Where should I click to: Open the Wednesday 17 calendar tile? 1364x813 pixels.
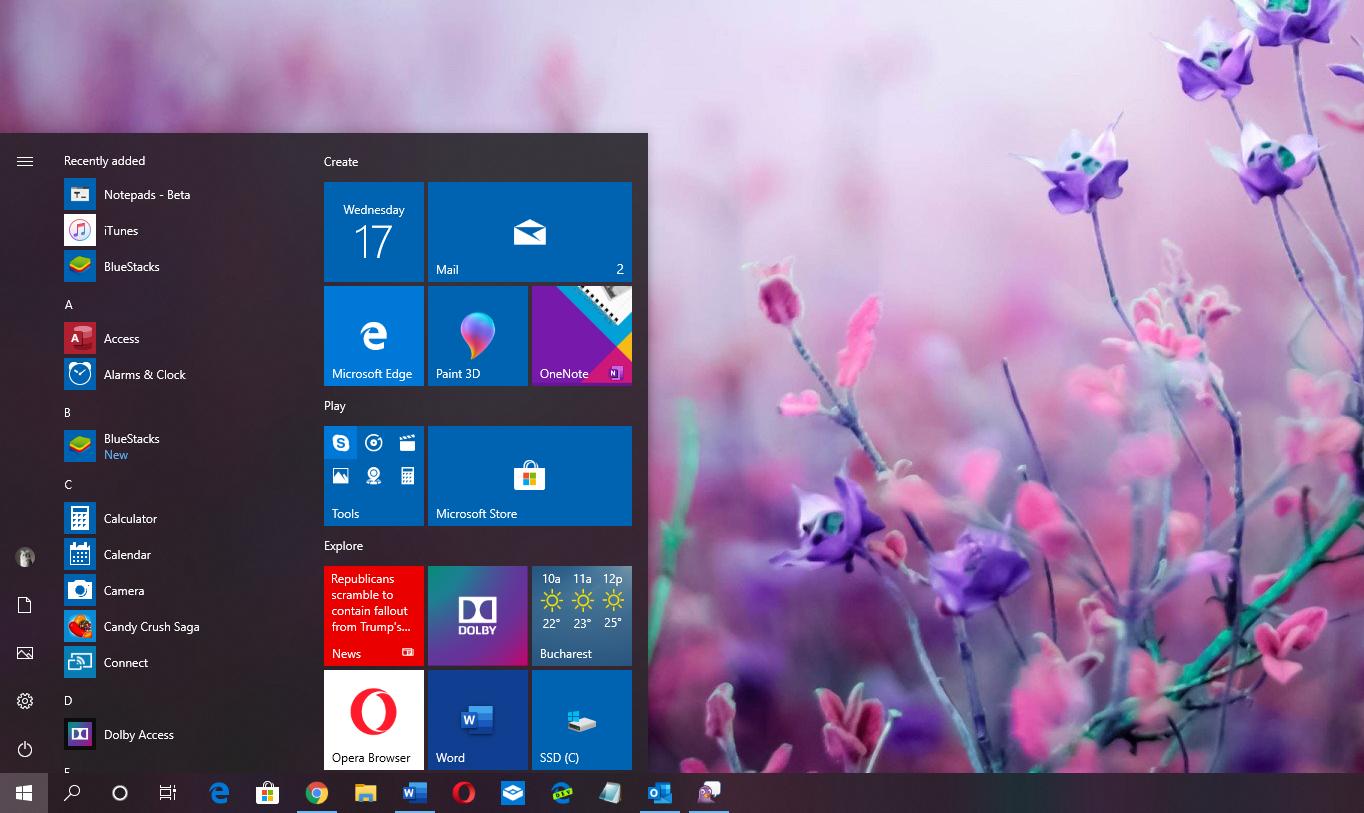[374, 232]
